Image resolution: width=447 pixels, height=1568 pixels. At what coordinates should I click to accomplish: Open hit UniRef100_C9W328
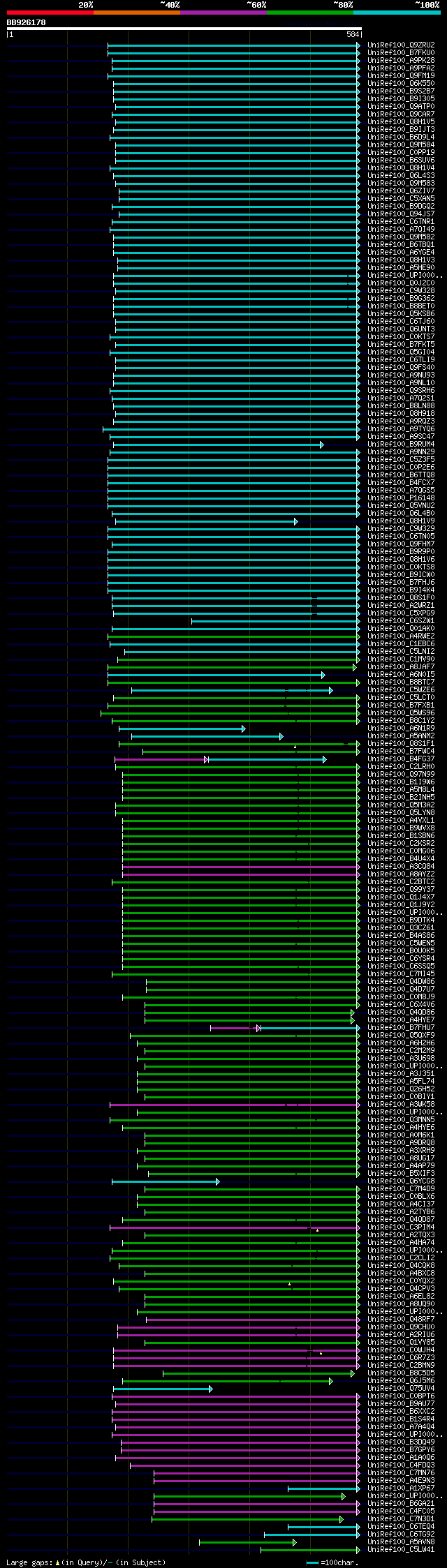401,290
